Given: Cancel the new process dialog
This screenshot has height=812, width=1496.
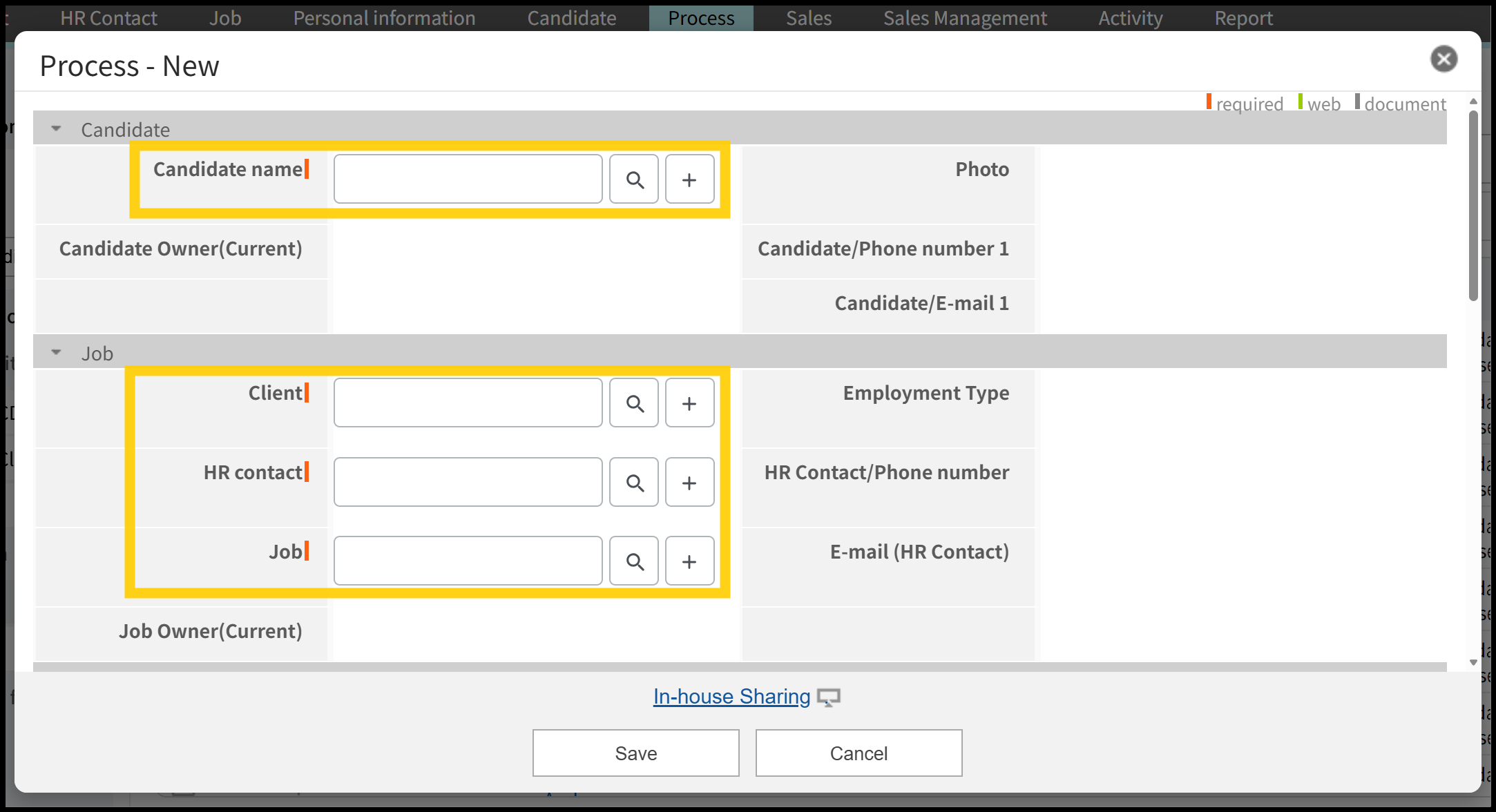Looking at the screenshot, I should 859,753.
